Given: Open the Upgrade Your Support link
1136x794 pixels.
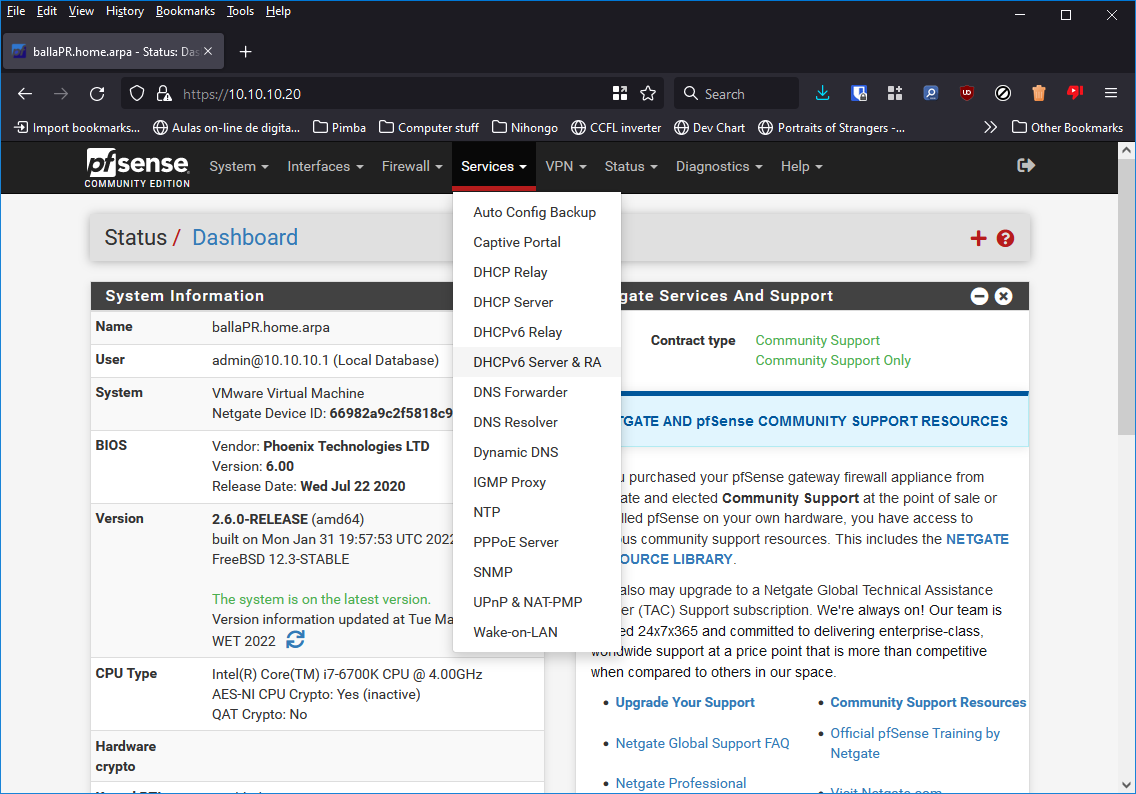Looking at the screenshot, I should [685, 702].
